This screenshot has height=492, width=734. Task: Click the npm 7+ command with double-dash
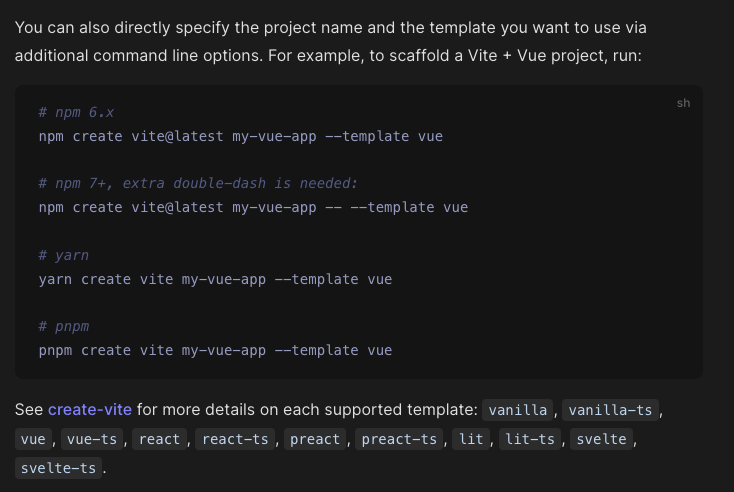(253, 207)
